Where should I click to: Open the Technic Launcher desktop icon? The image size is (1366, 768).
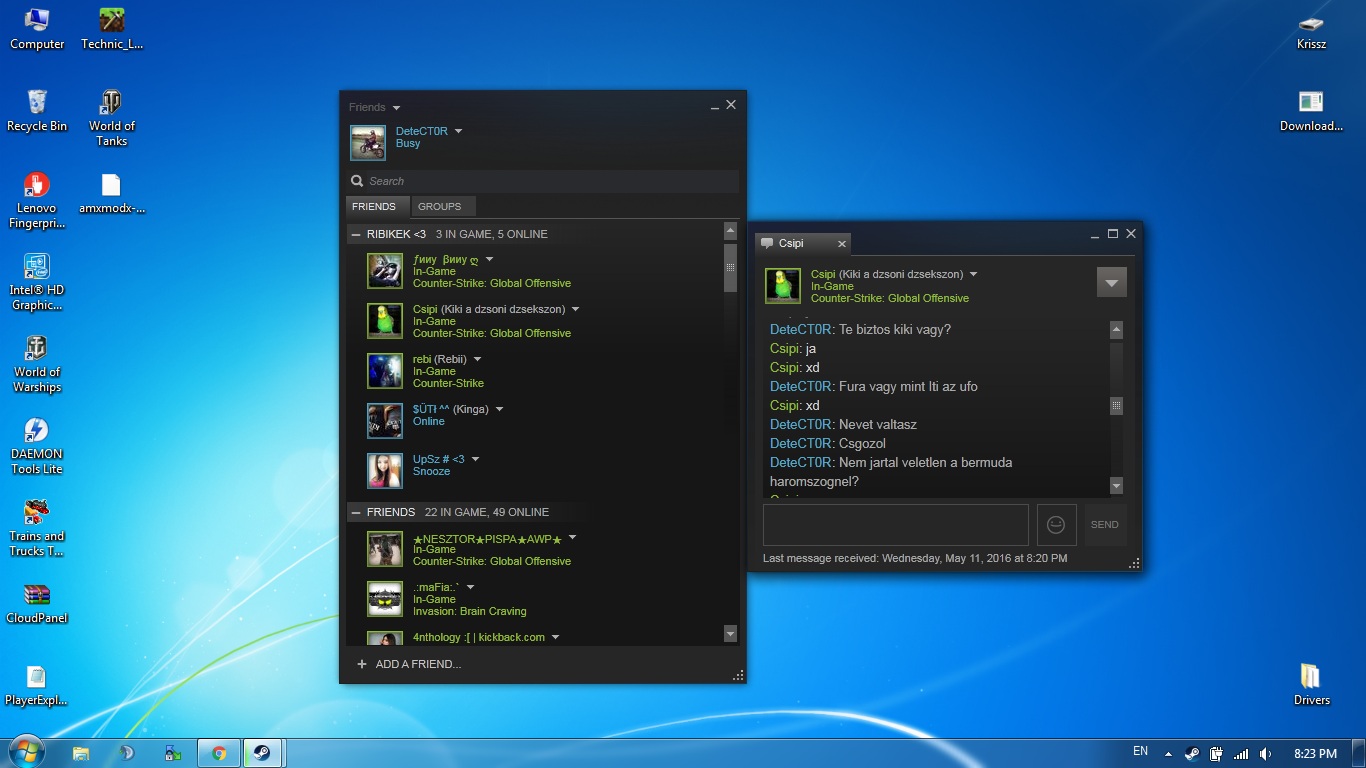(111, 29)
